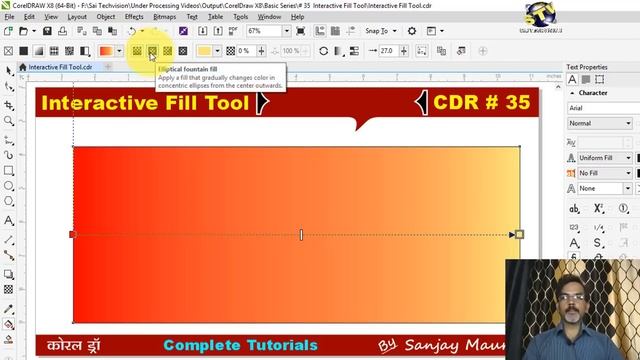The width and height of the screenshot is (640, 360).
Task: Select the Connector tool
Action: click(9, 255)
